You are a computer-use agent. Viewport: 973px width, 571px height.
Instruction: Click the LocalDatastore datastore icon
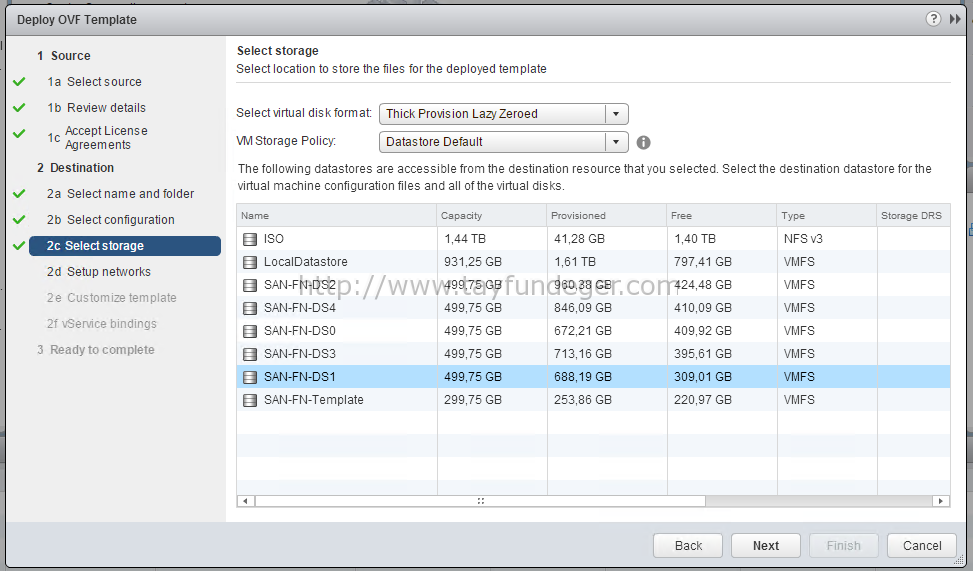pos(250,262)
